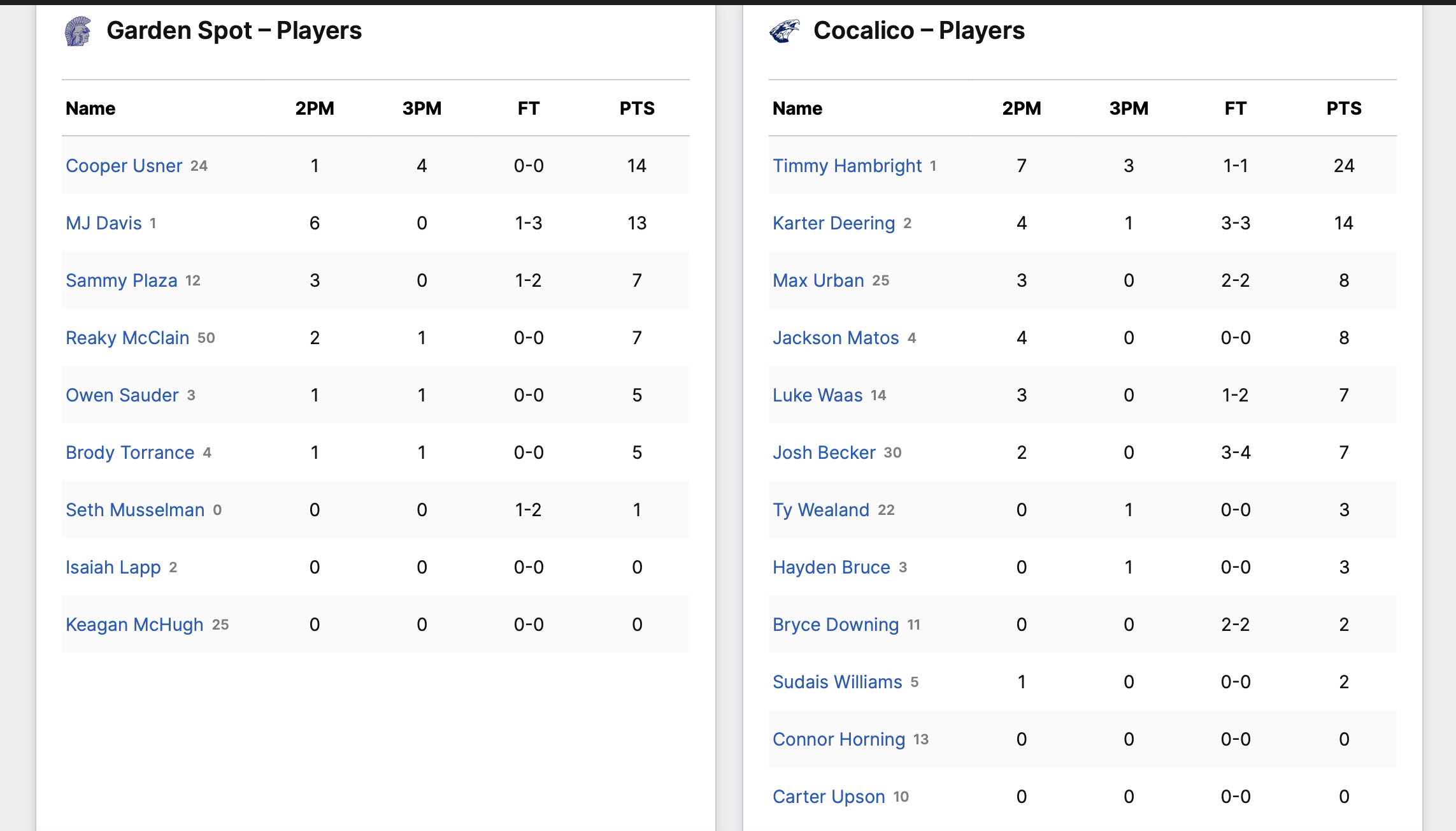Click PTS column header in Cocalico table

pos(1343,108)
